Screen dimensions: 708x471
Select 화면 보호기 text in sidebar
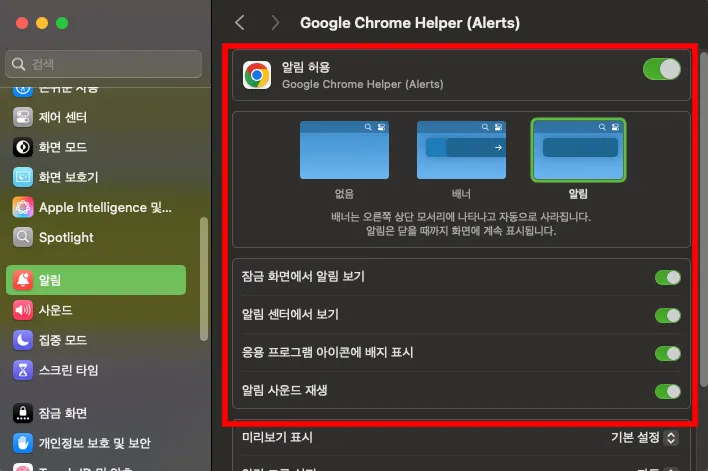pos(69,177)
